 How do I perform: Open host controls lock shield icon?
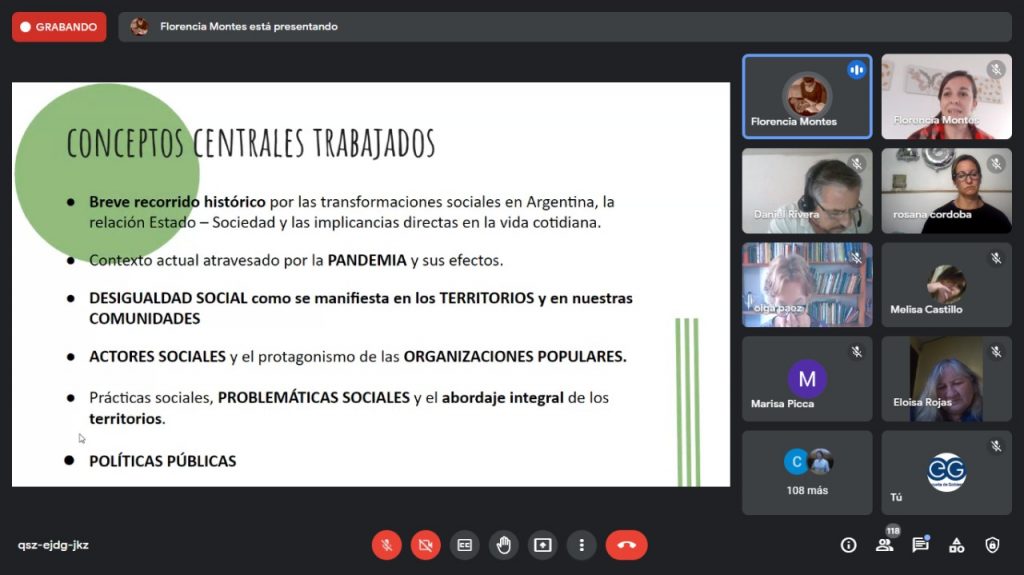(x=992, y=545)
